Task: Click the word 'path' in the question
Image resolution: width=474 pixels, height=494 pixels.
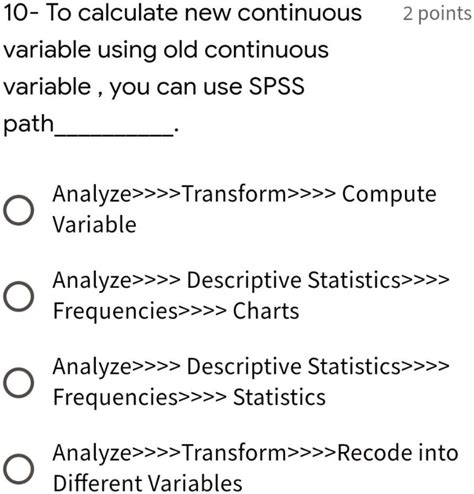Action: (28, 124)
